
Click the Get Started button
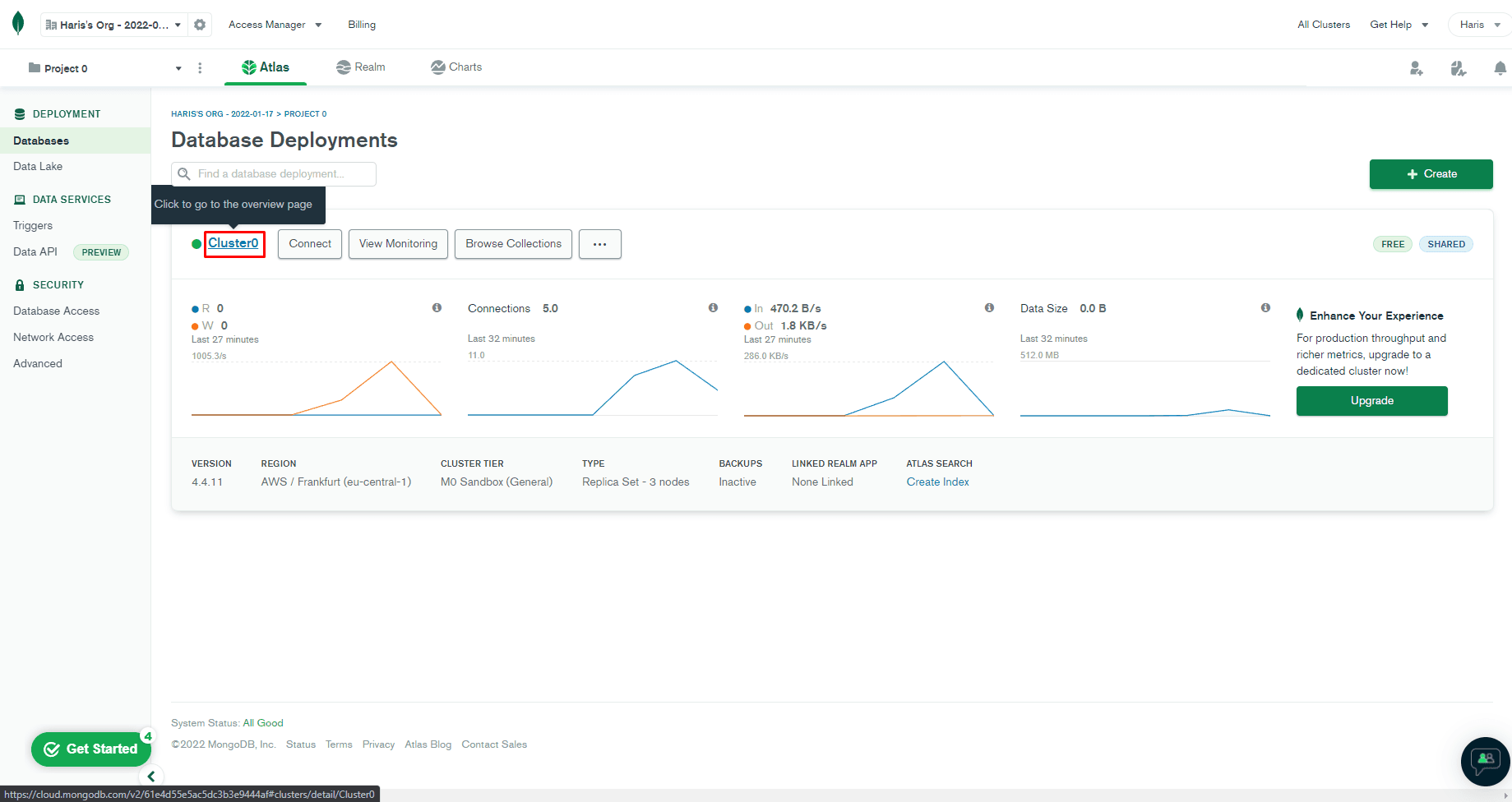(91, 749)
